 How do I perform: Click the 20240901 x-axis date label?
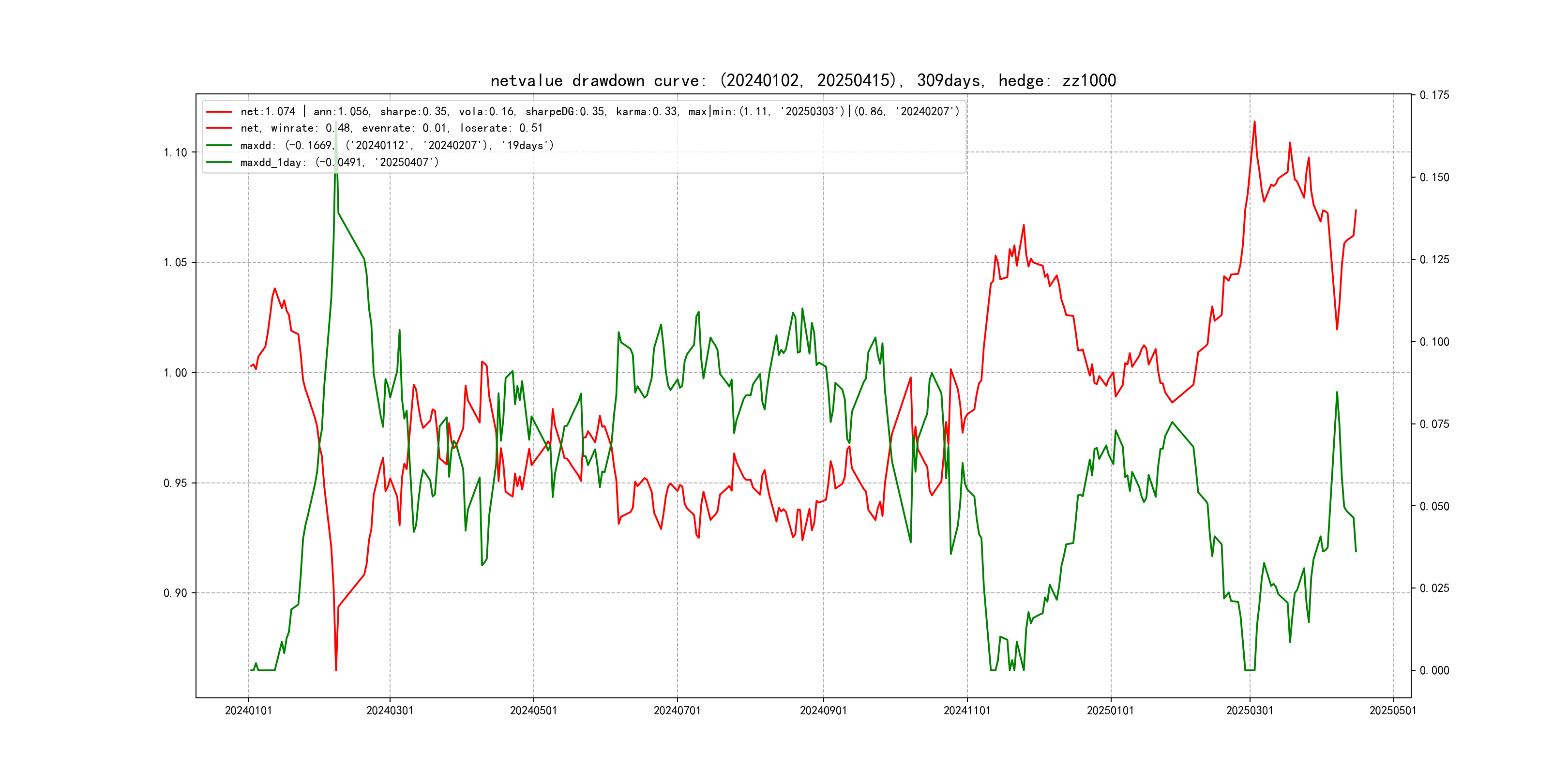tap(823, 711)
